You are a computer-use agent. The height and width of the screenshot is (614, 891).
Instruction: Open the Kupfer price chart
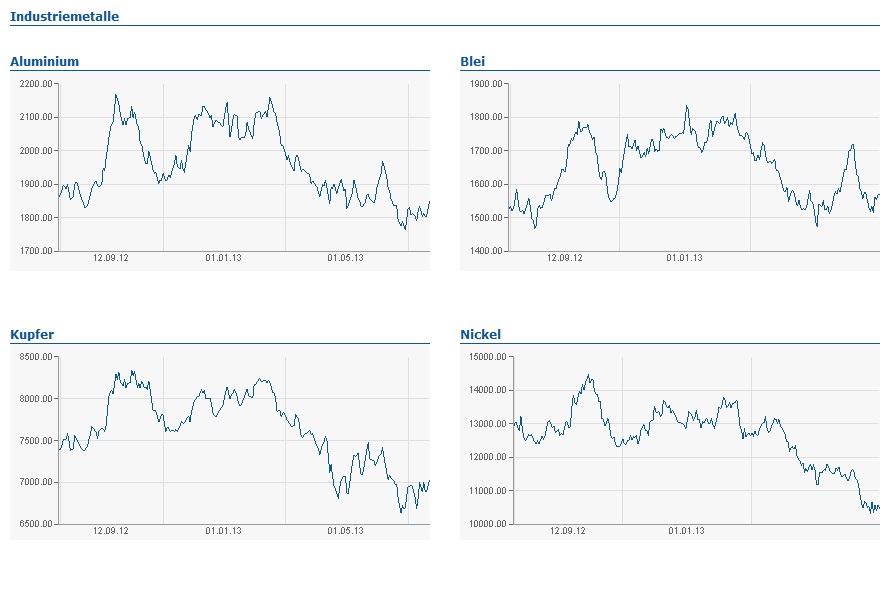[x=244, y=440]
